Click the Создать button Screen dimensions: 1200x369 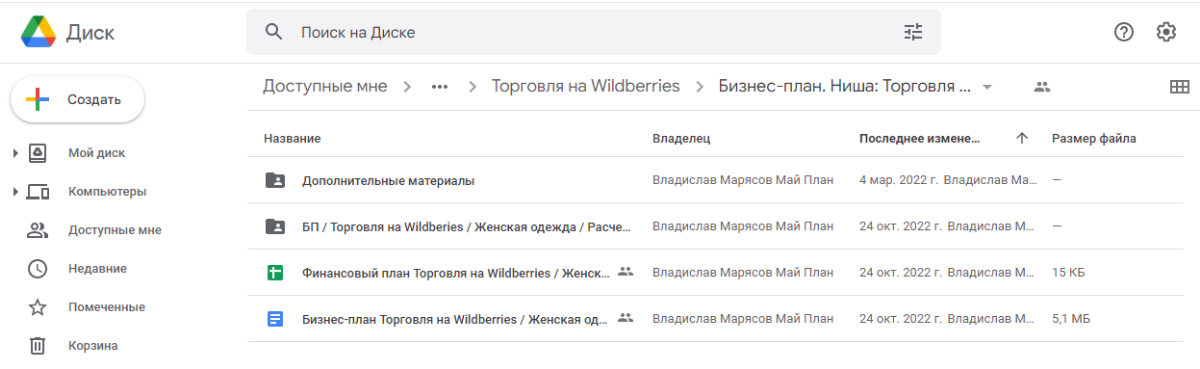(x=77, y=99)
